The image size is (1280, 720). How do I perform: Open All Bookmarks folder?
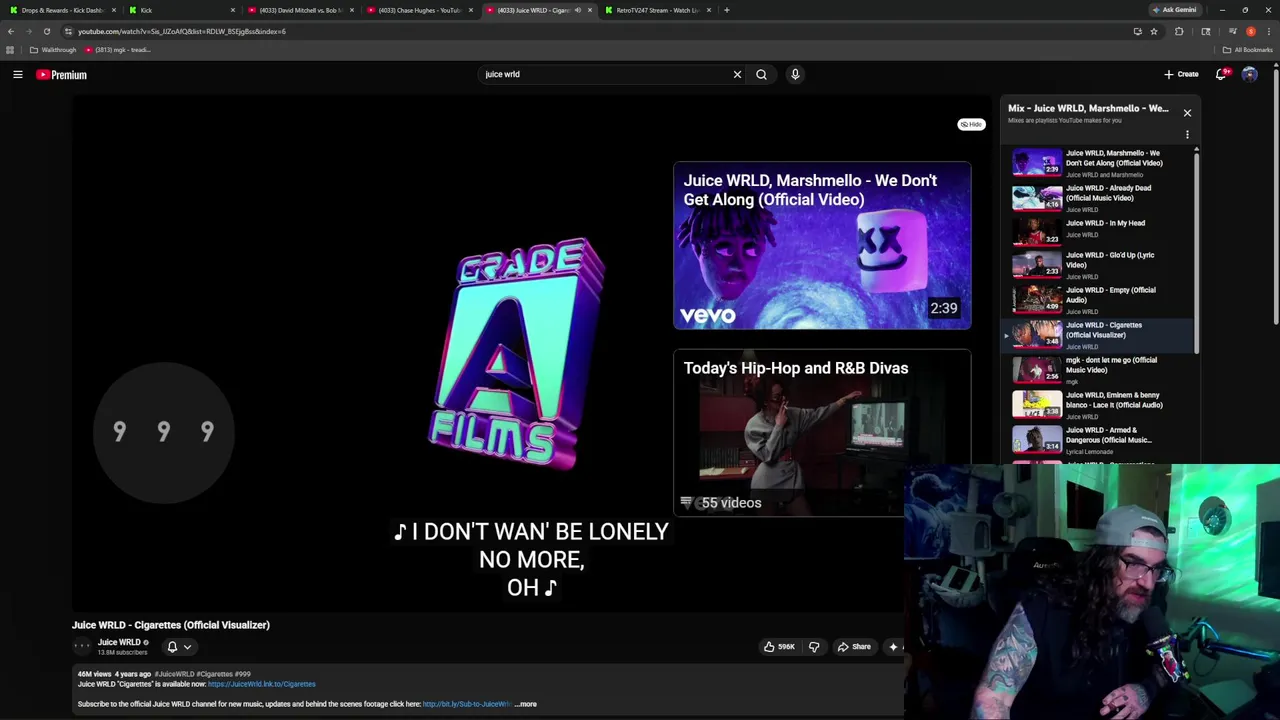coord(1247,50)
